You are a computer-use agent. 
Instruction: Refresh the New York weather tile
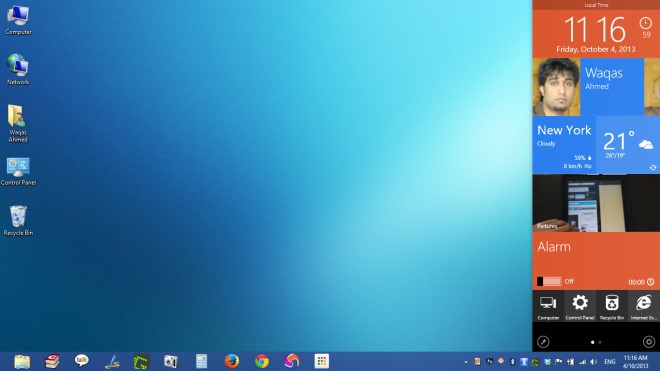point(653,167)
